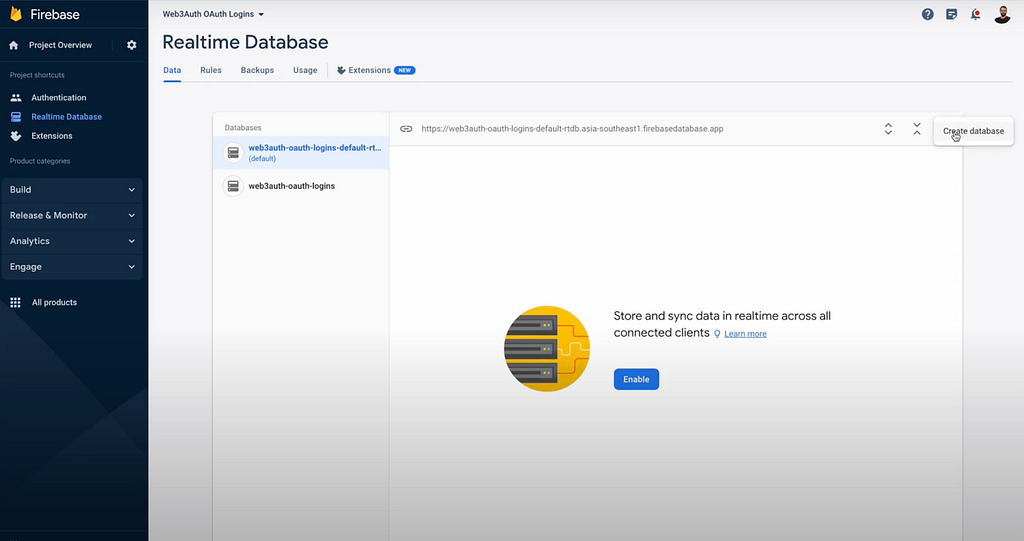The height and width of the screenshot is (541, 1024).
Task: Switch to the Usage tab
Action: point(305,70)
